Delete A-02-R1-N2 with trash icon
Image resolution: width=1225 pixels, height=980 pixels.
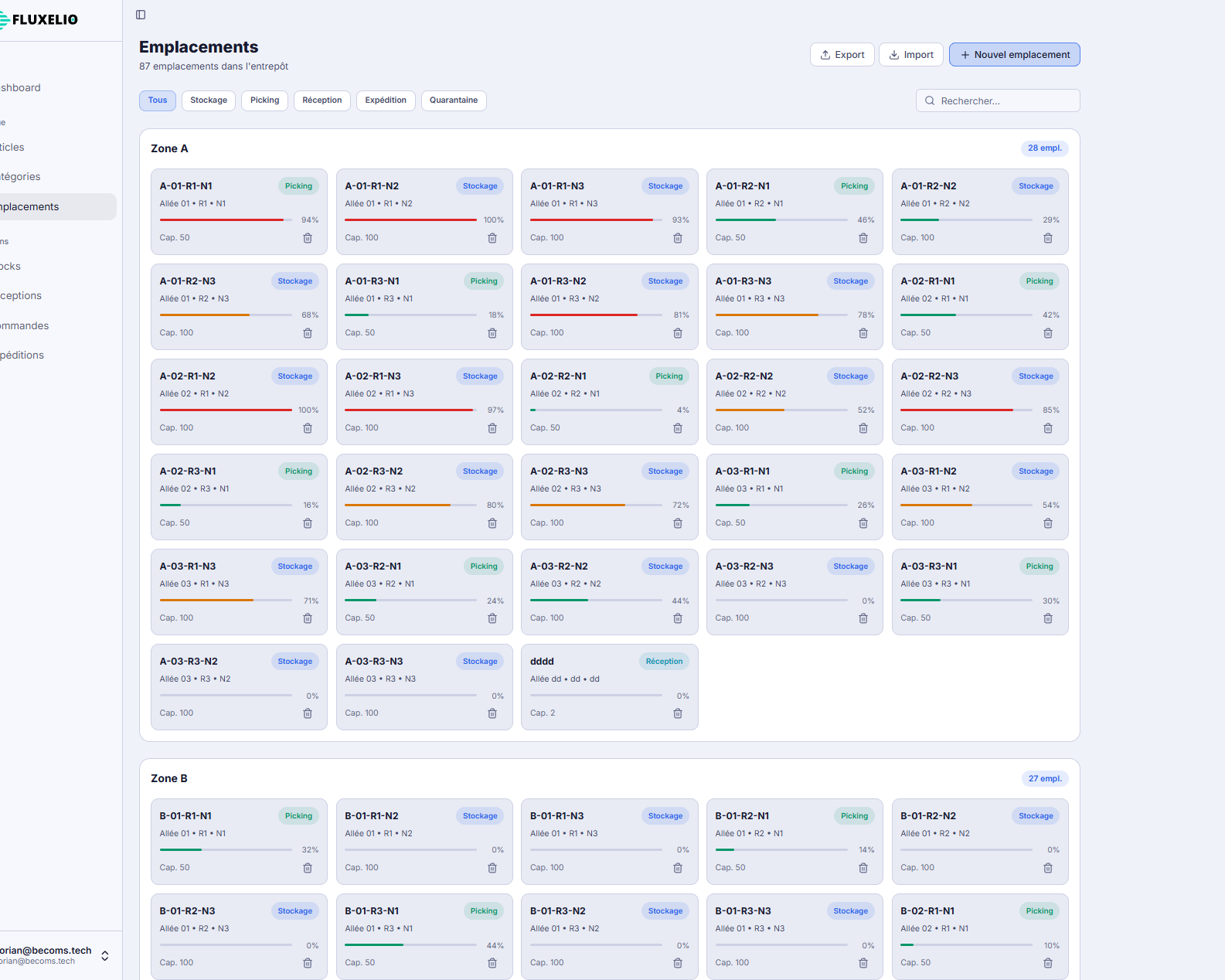coord(308,428)
